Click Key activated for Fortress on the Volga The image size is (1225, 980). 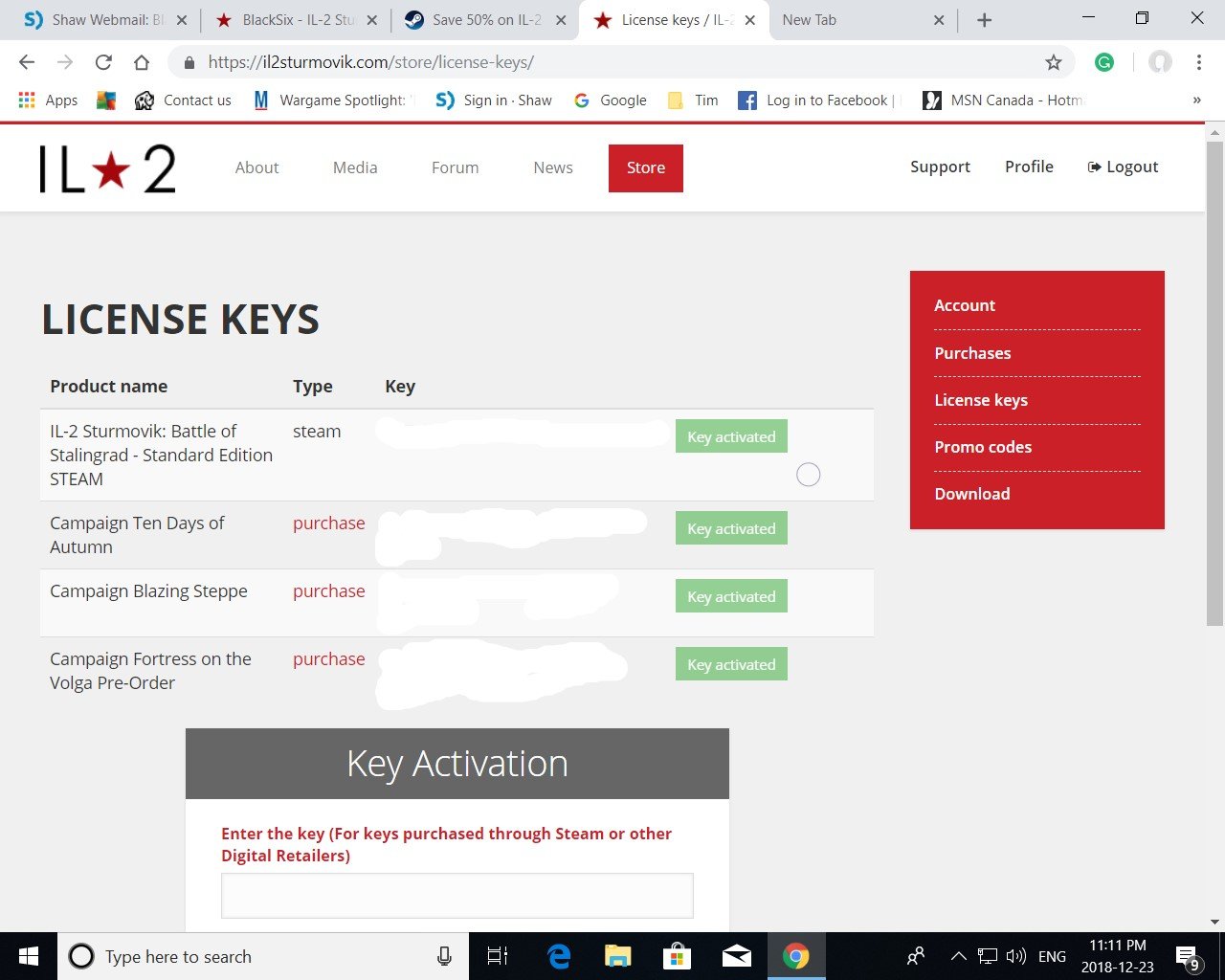[731, 664]
